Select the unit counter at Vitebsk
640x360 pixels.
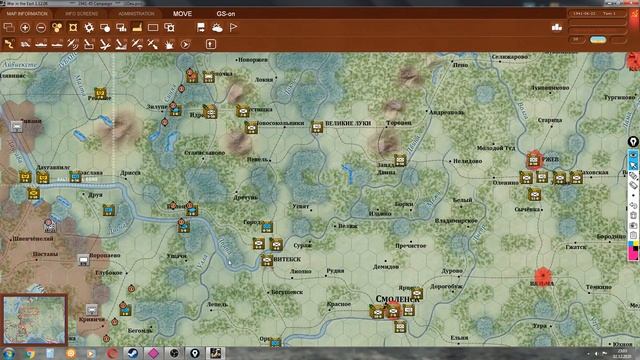pyautogui.click(x=267, y=260)
